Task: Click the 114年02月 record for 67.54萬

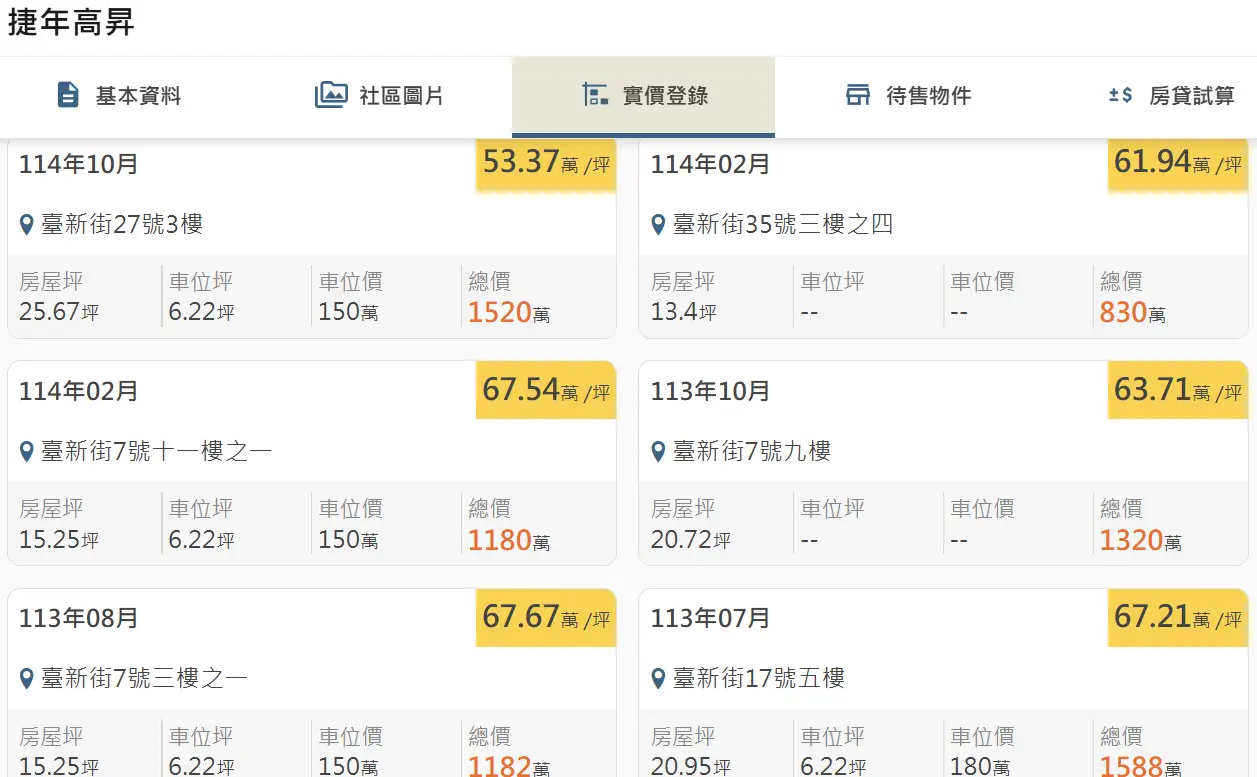Action: pyautogui.click(x=79, y=391)
